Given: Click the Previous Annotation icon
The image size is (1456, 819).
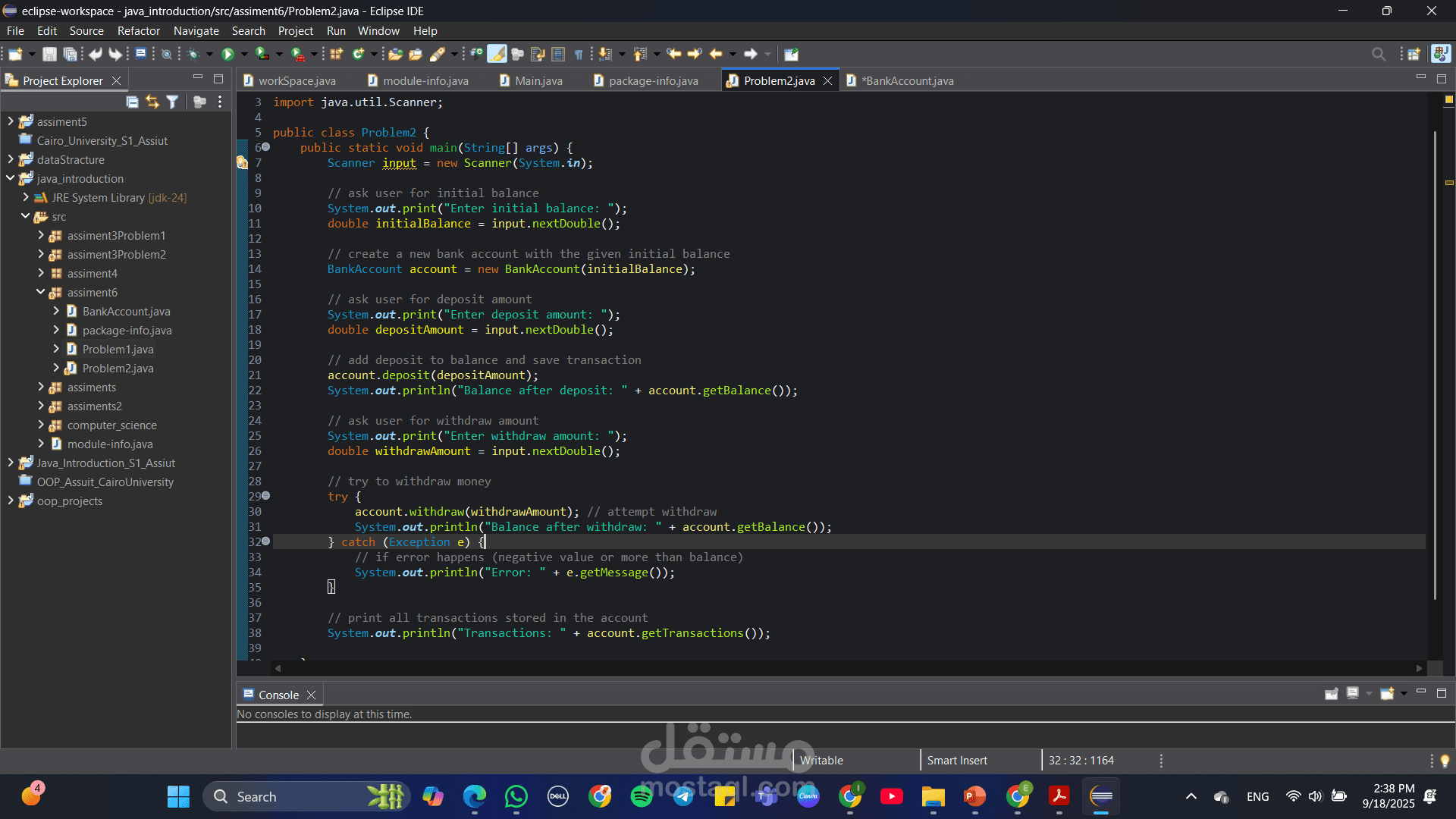Looking at the screenshot, I should point(640,54).
